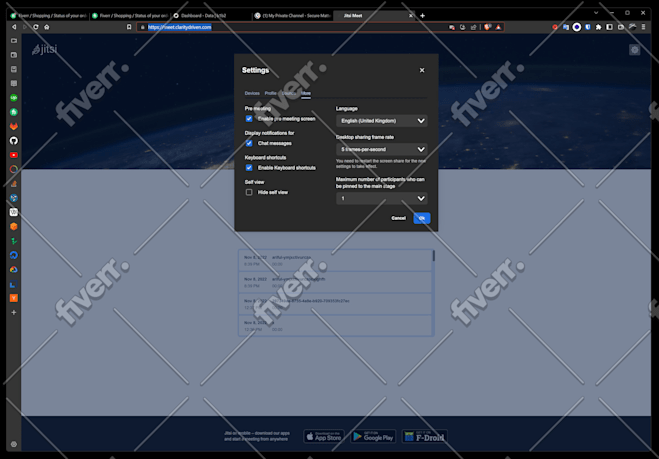Open Brave Shields lion icon
The height and width of the screenshot is (459, 659).
pos(487,27)
